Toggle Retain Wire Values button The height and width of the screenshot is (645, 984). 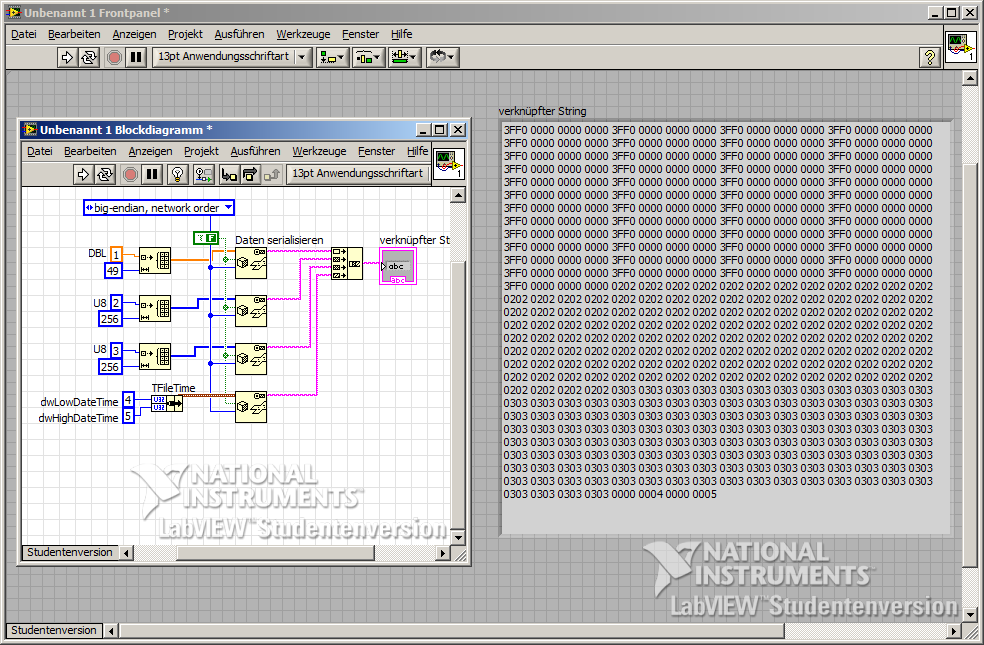(x=203, y=175)
